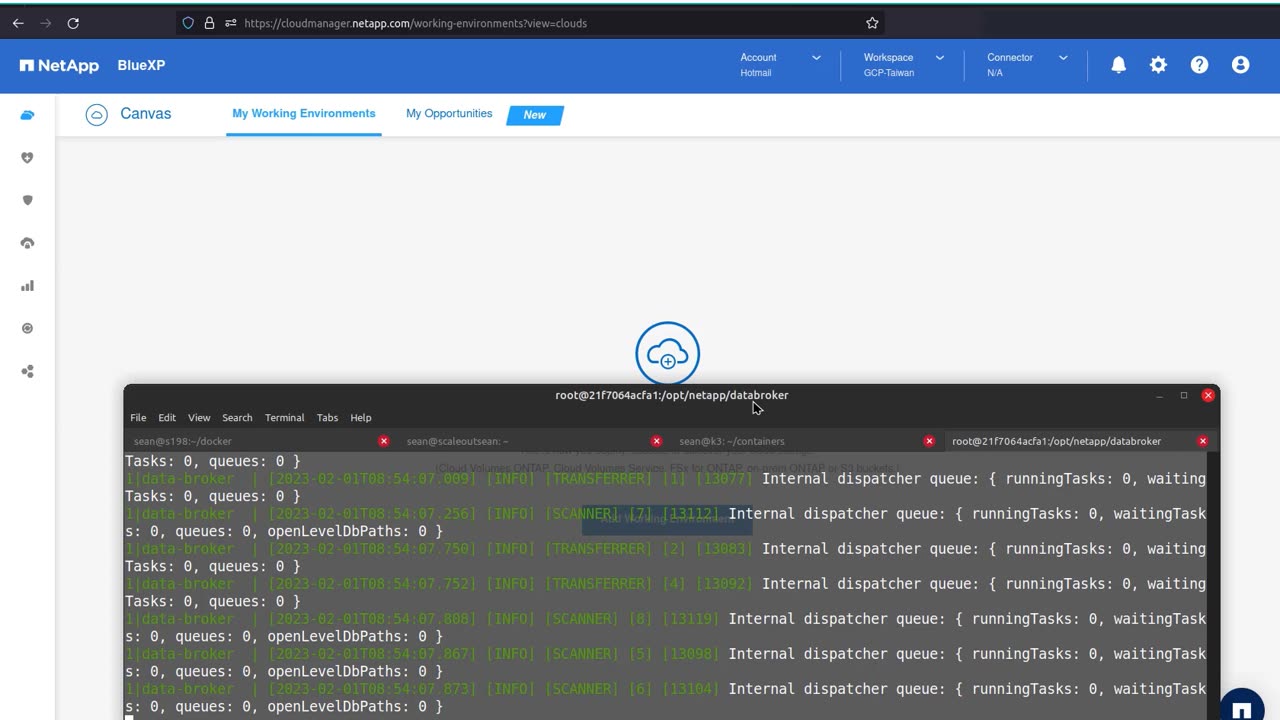Open terminal View menu
The height and width of the screenshot is (720, 1280).
pos(199,418)
